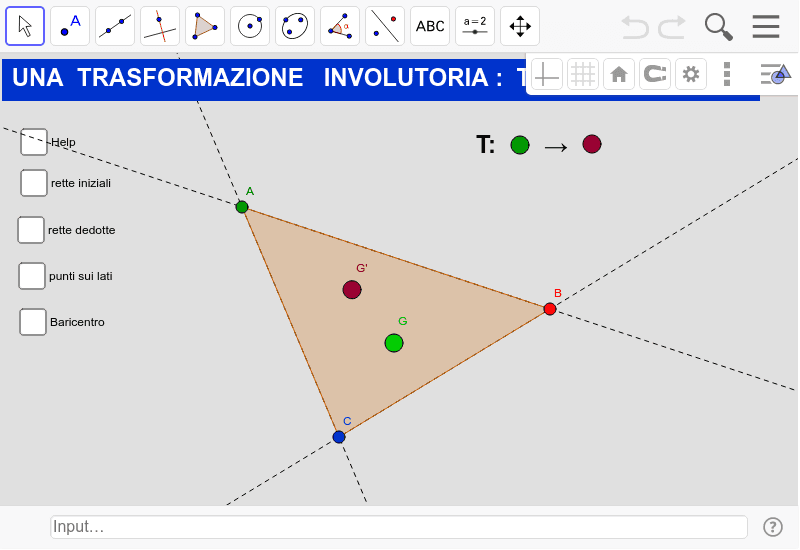Select the Ellipse conic tool
The image size is (800, 550).
(295, 26)
